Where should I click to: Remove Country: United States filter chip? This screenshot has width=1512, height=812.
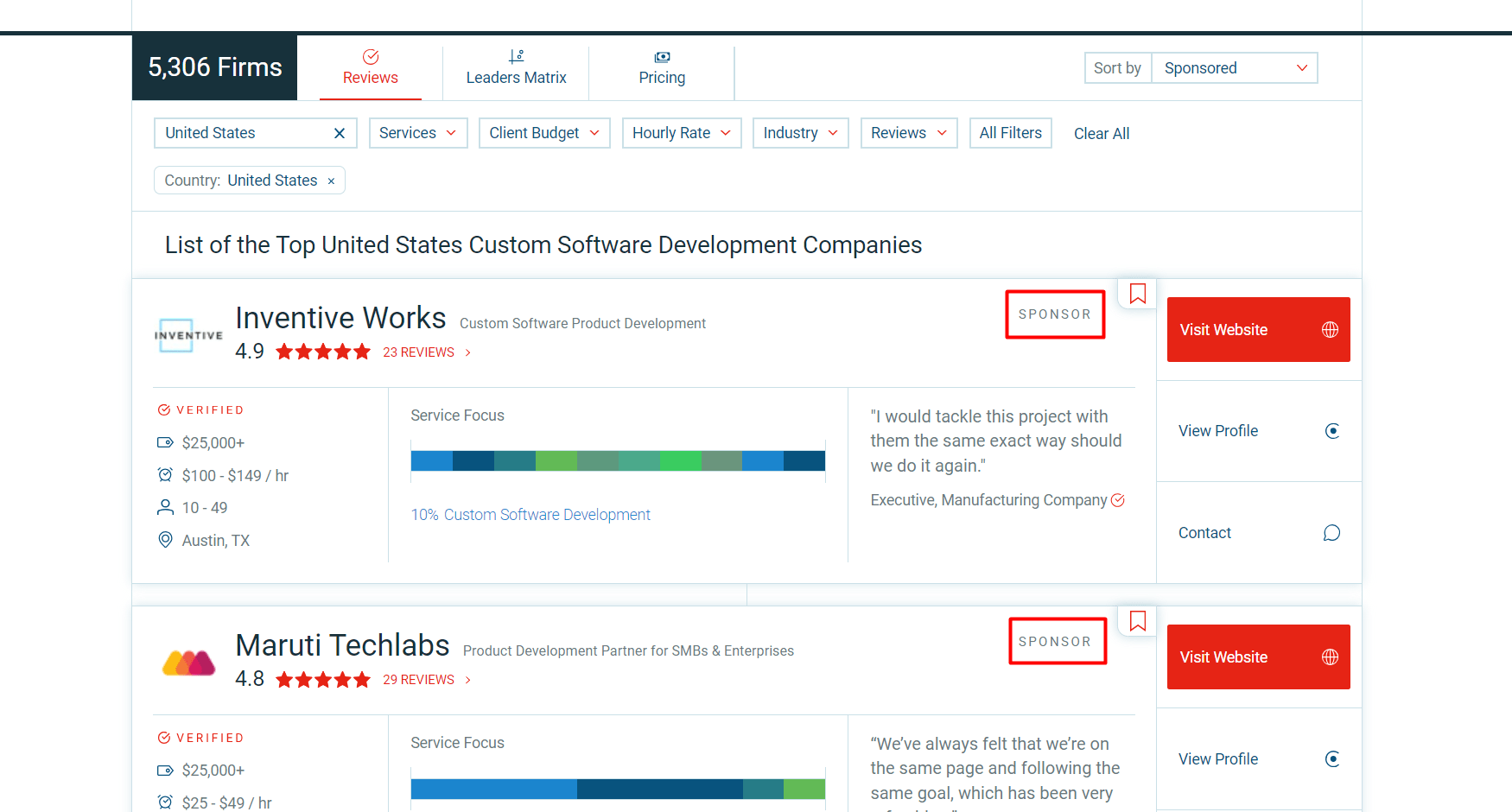click(331, 181)
